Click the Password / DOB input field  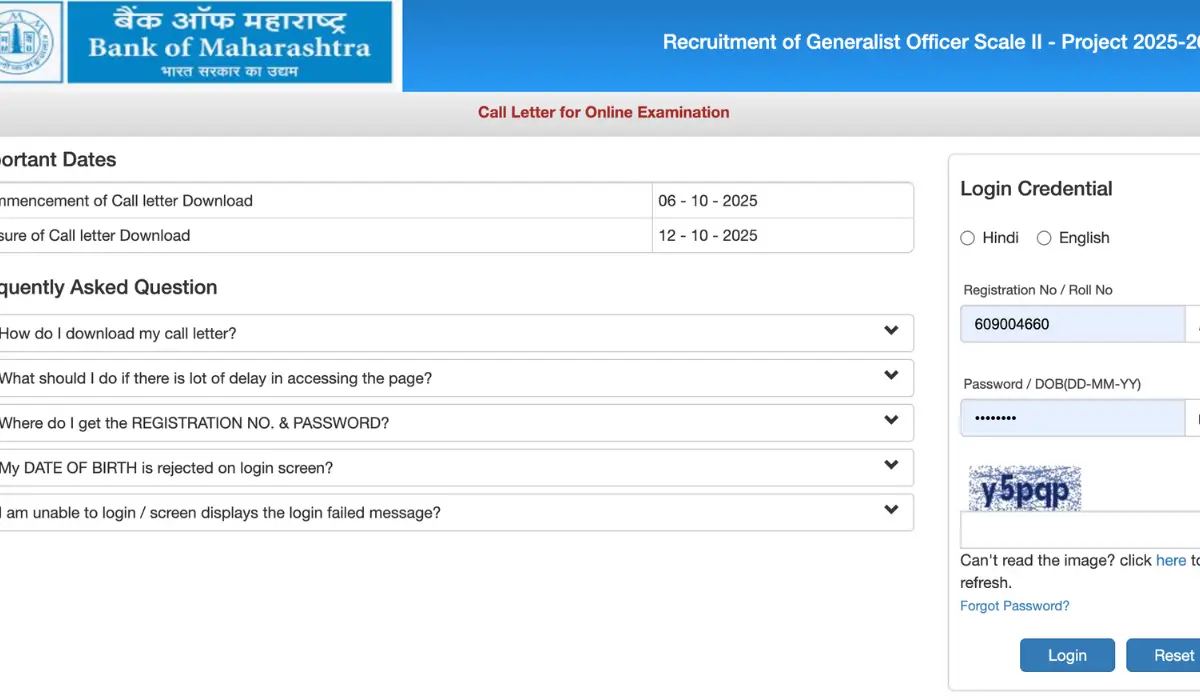[x=1070, y=418]
